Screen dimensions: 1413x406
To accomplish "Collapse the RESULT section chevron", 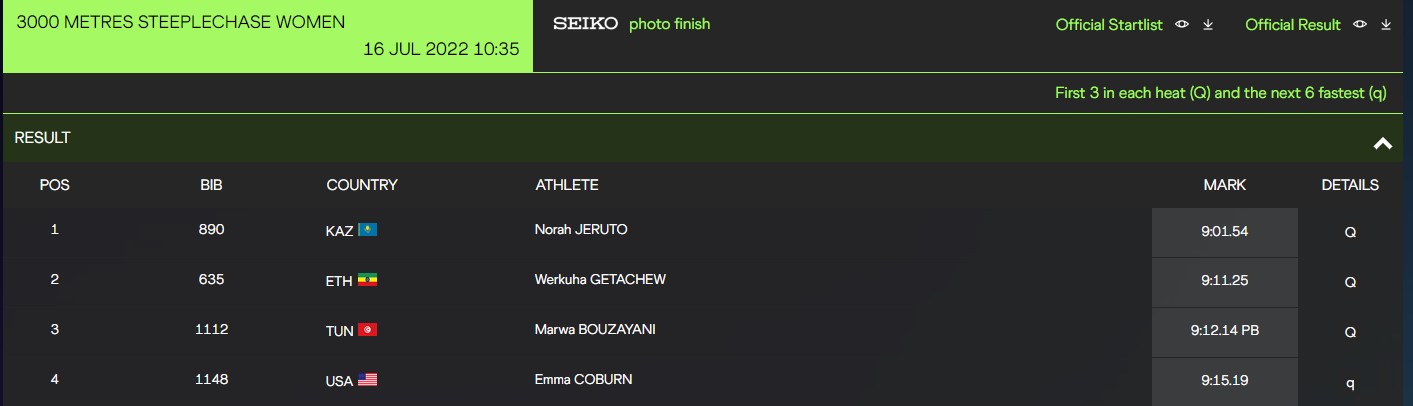I will click(x=1383, y=143).
